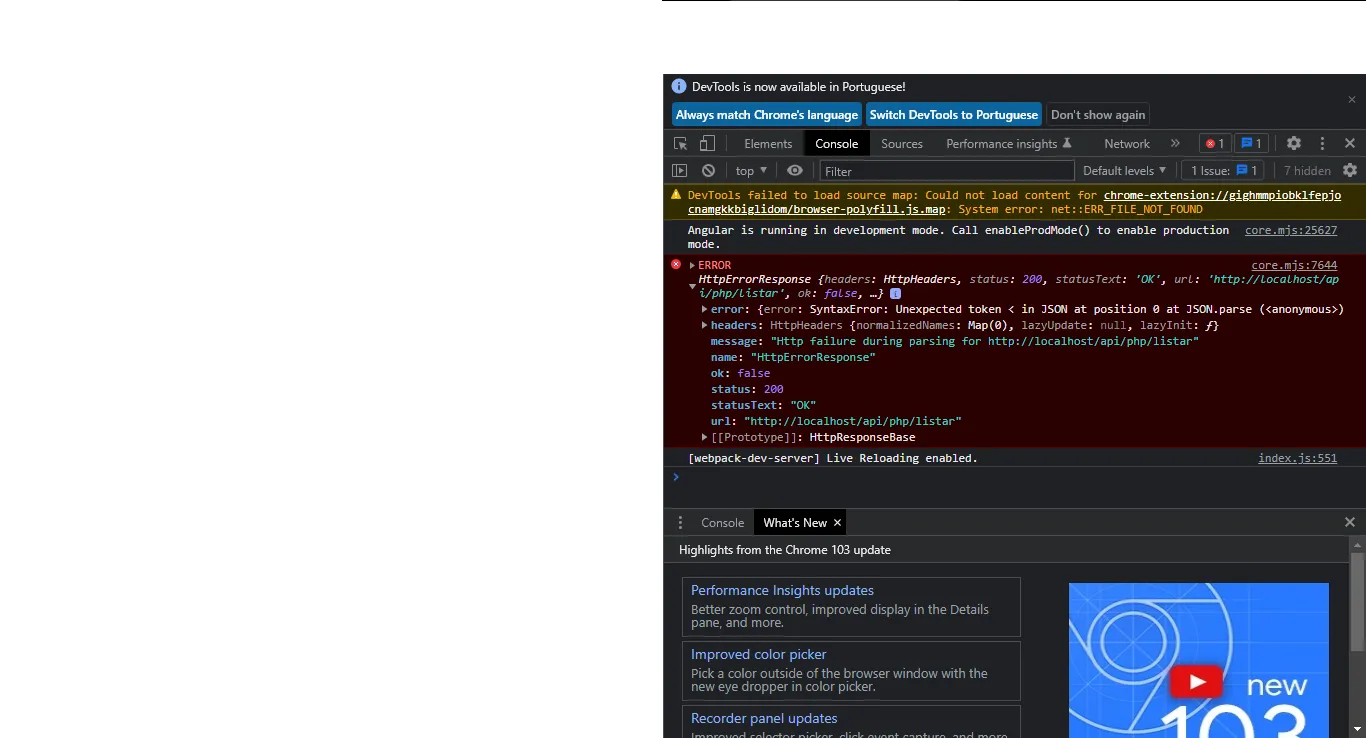1366x738 pixels.
Task: Click the red error count badge
Action: tap(1215, 144)
